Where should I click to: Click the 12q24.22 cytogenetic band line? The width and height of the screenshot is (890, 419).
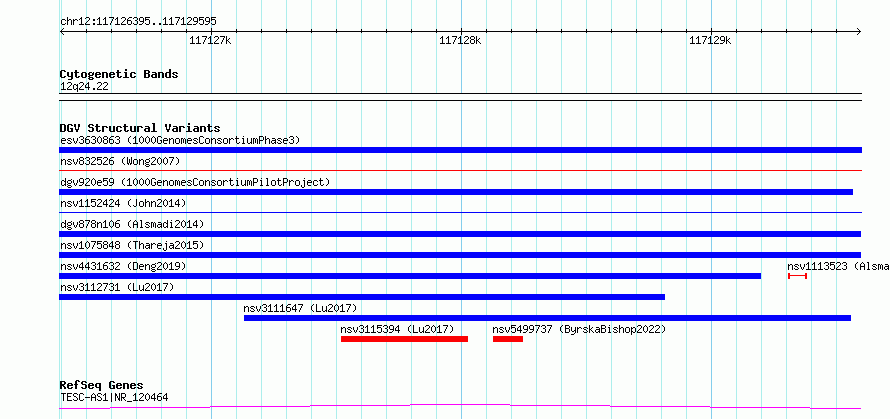tap(460, 97)
